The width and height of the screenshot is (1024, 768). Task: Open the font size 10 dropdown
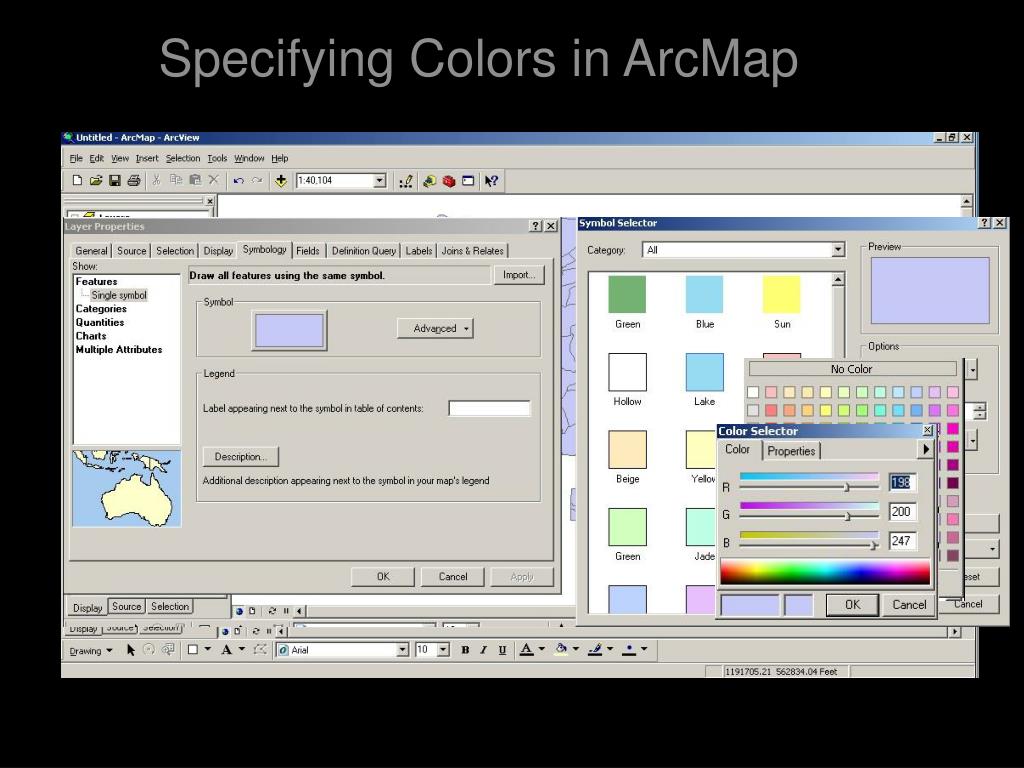click(443, 650)
